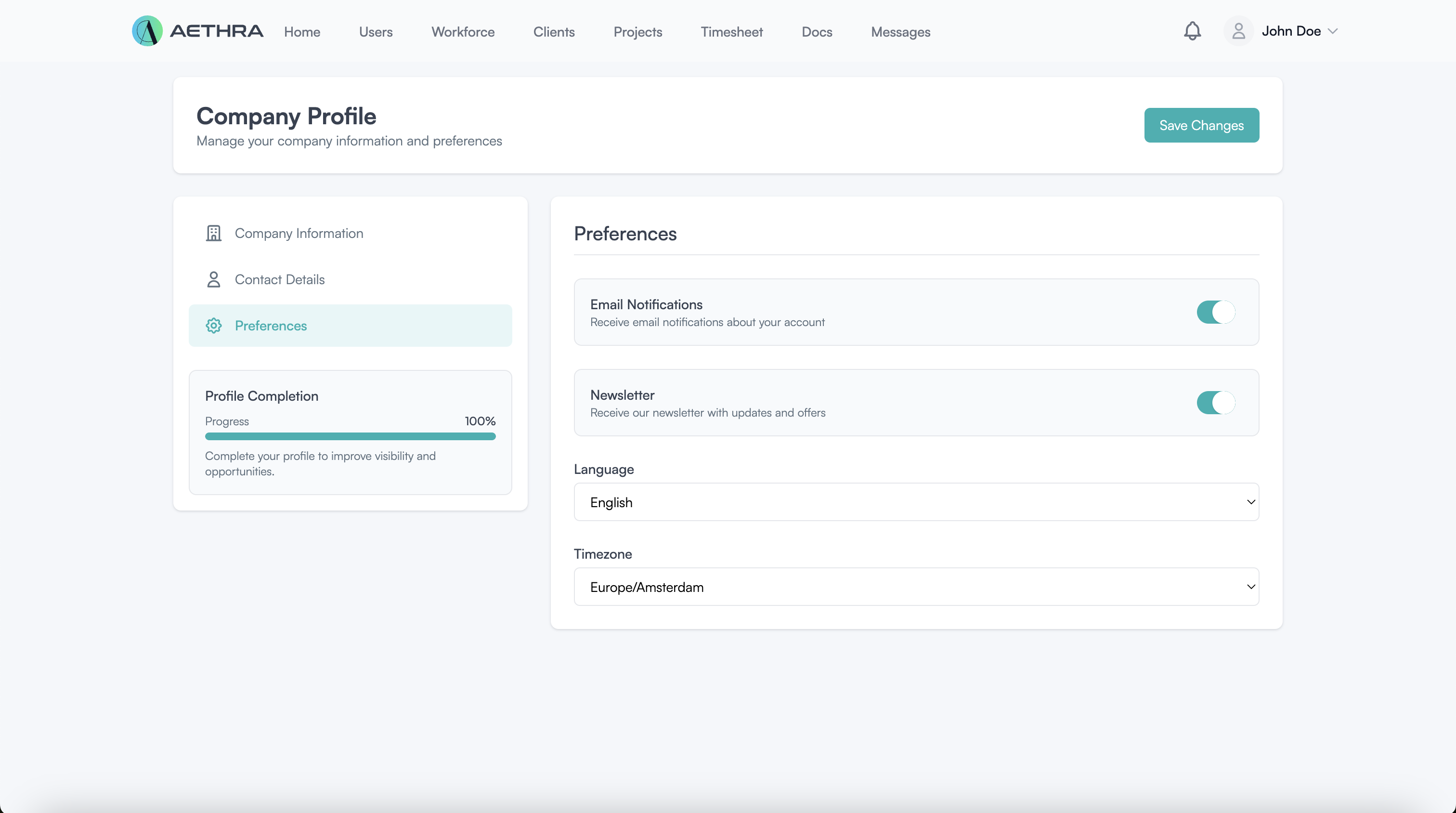Select the Contact Details section
Viewport: 1456px width, 813px height.
(x=279, y=279)
